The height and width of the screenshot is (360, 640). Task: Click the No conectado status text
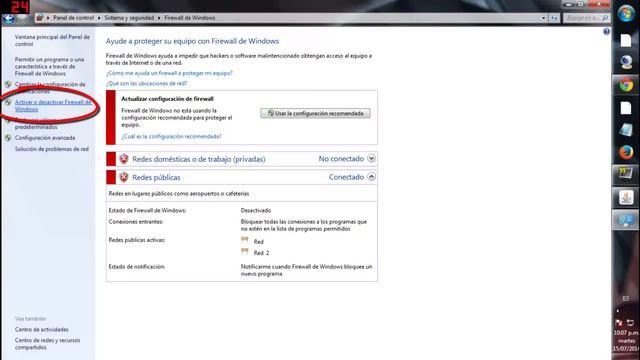341,159
